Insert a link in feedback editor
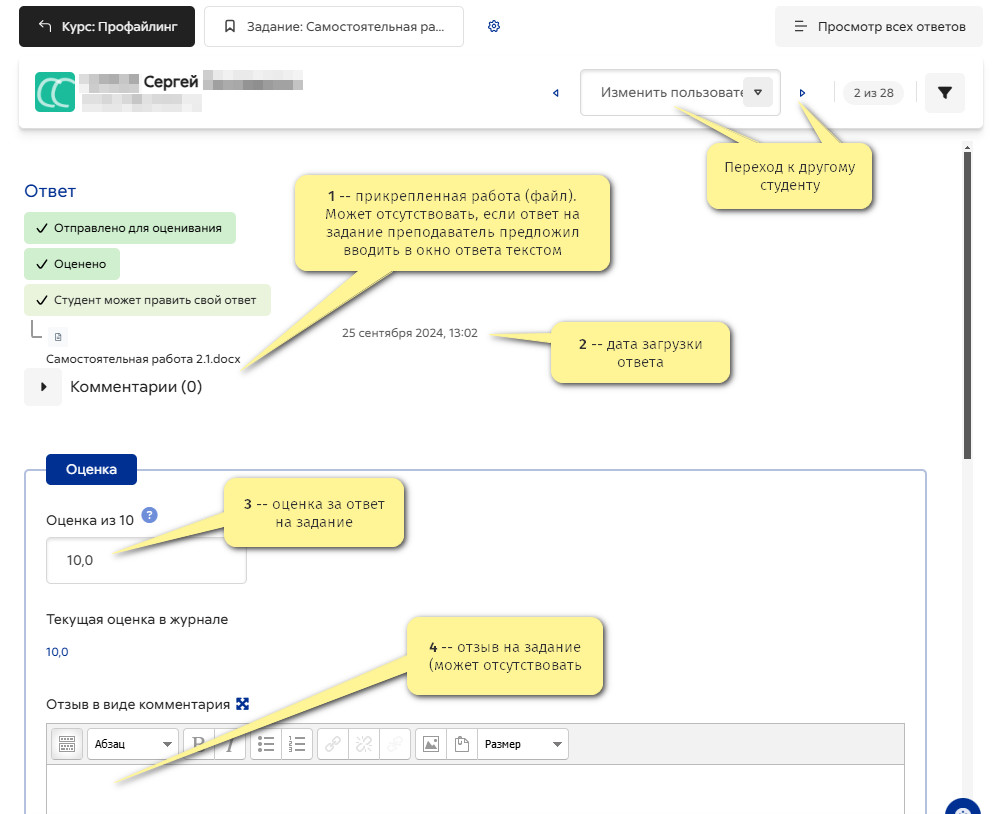1003x814 pixels. (333, 744)
